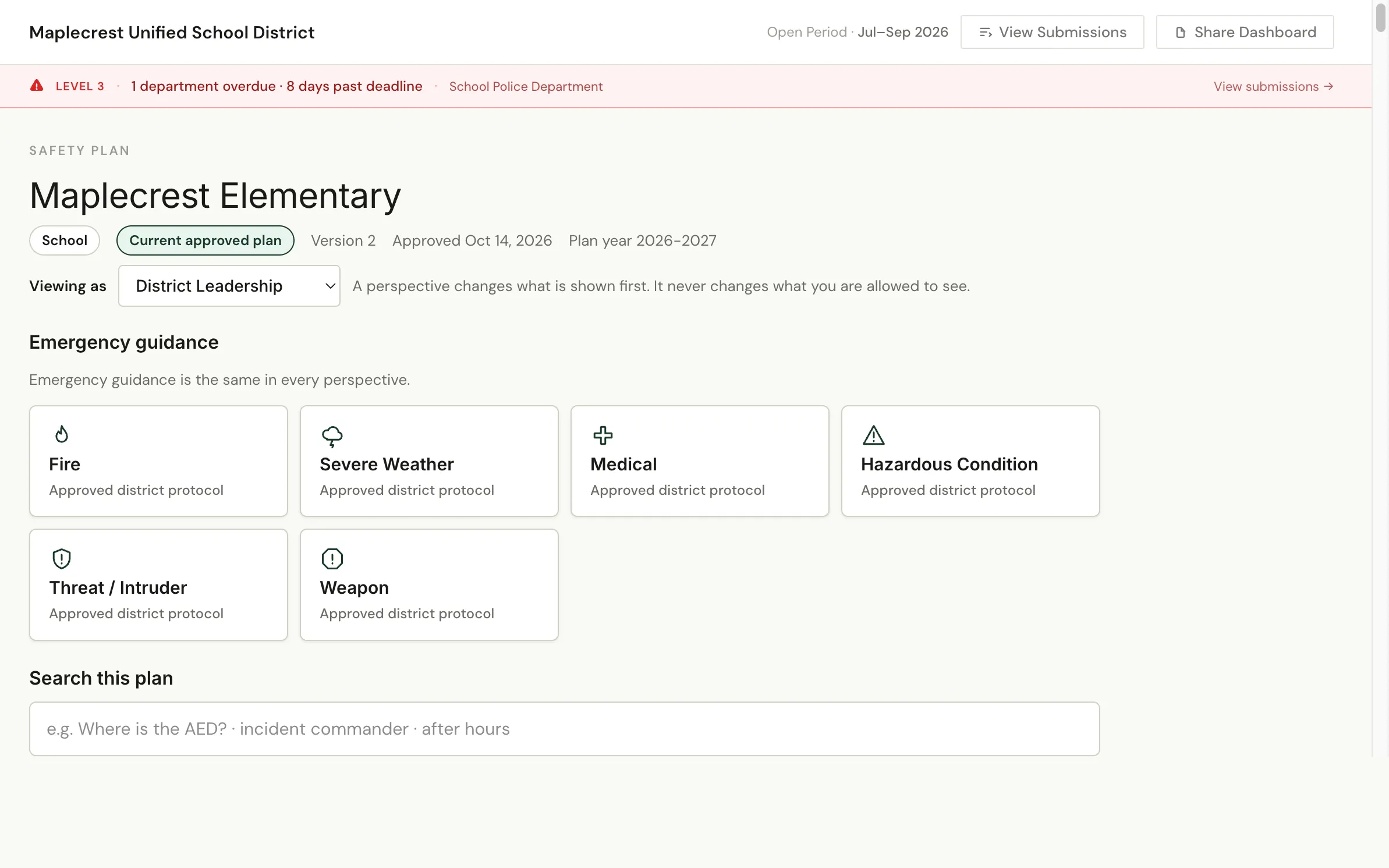This screenshot has height=868, width=1389.
Task: Click the Level 3 red warning icon
Action: pyautogui.click(x=37, y=86)
